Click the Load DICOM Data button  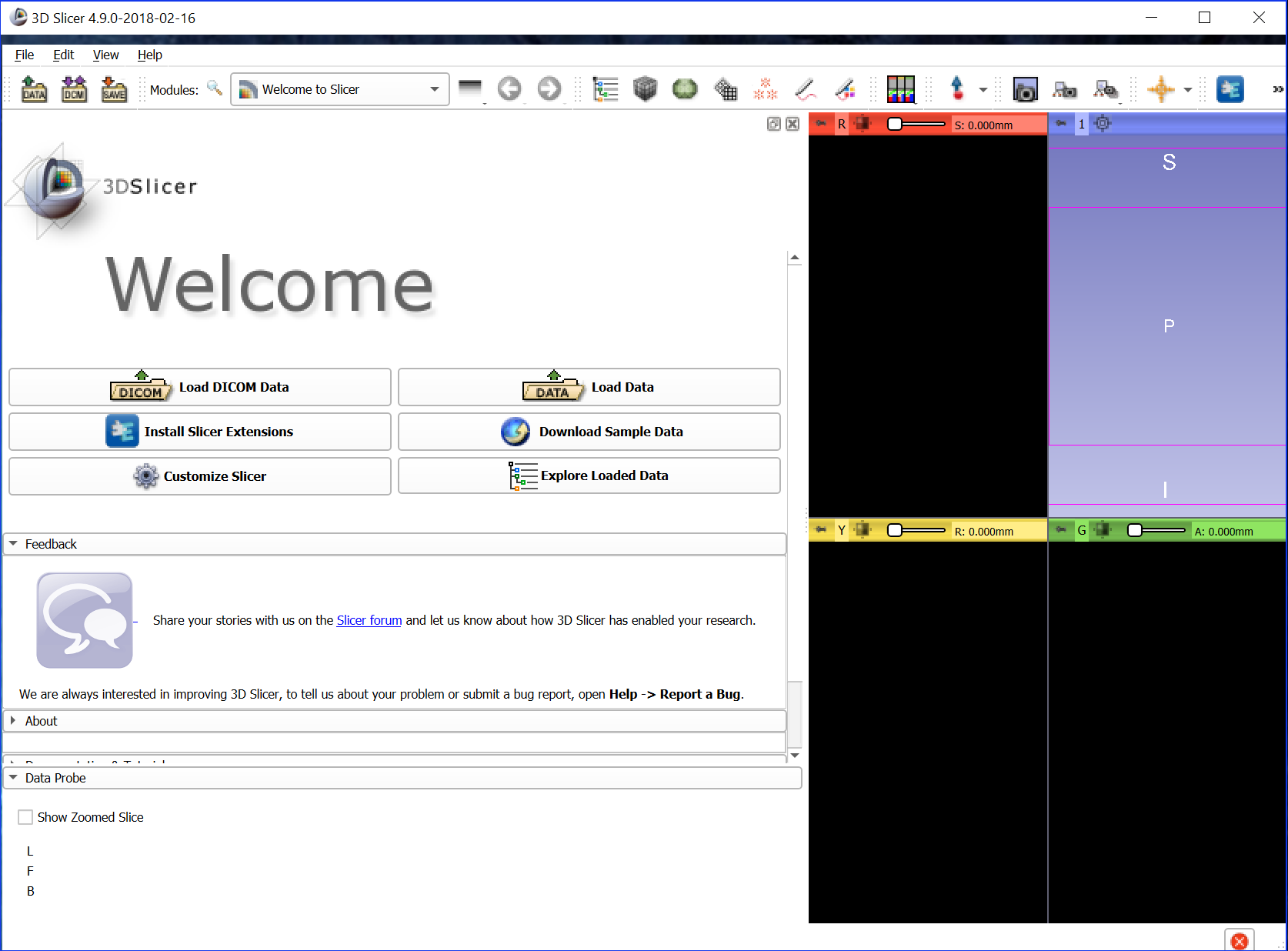tap(200, 387)
